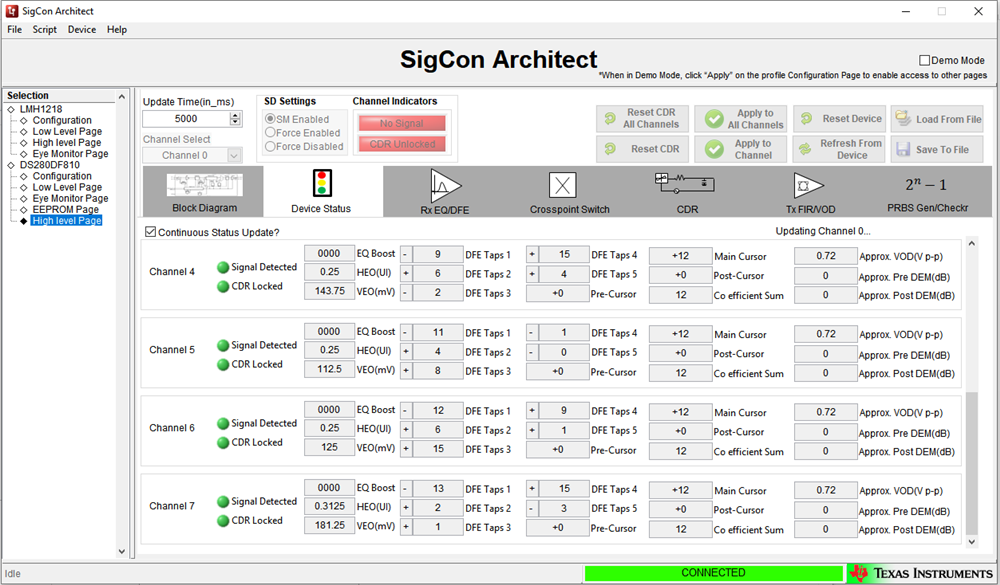Viewport: 1000px width, 585px height.
Task: Select LMH1218 Eye Monitor Page
Action: tap(70, 154)
